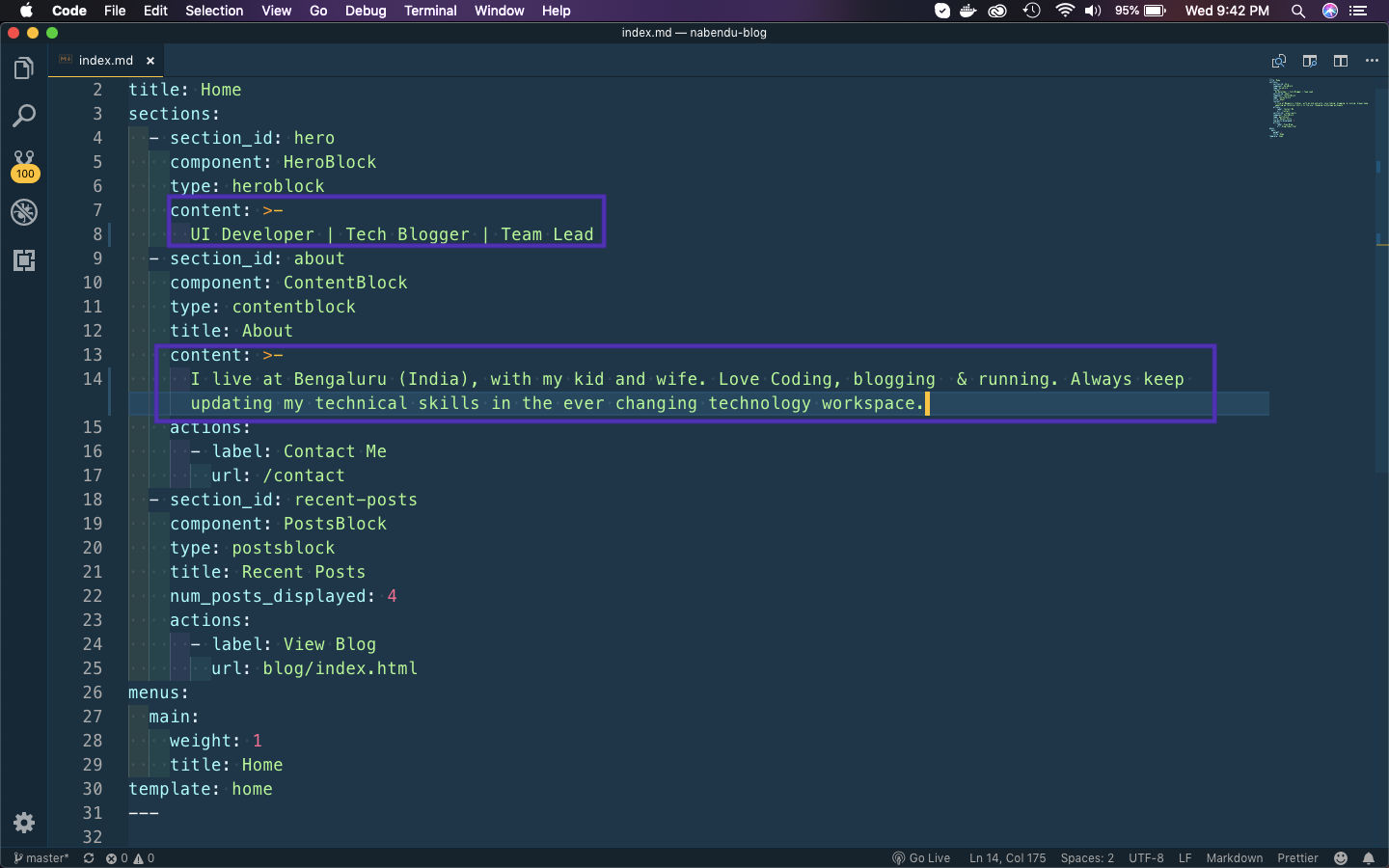
Task: Click the clock showing Wed 9:42 PM
Action: coord(1227,11)
